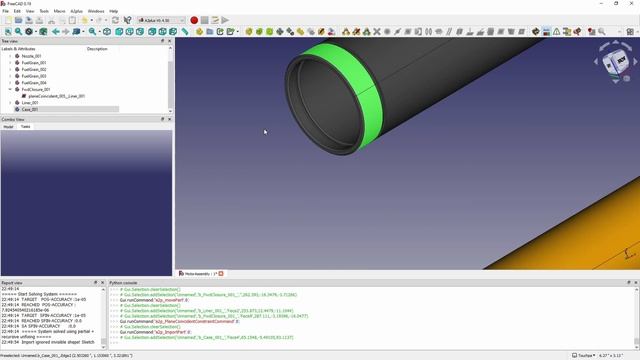Switch to top view cube icon
This screenshot has width=640, height=360.
click(x=129, y=31)
